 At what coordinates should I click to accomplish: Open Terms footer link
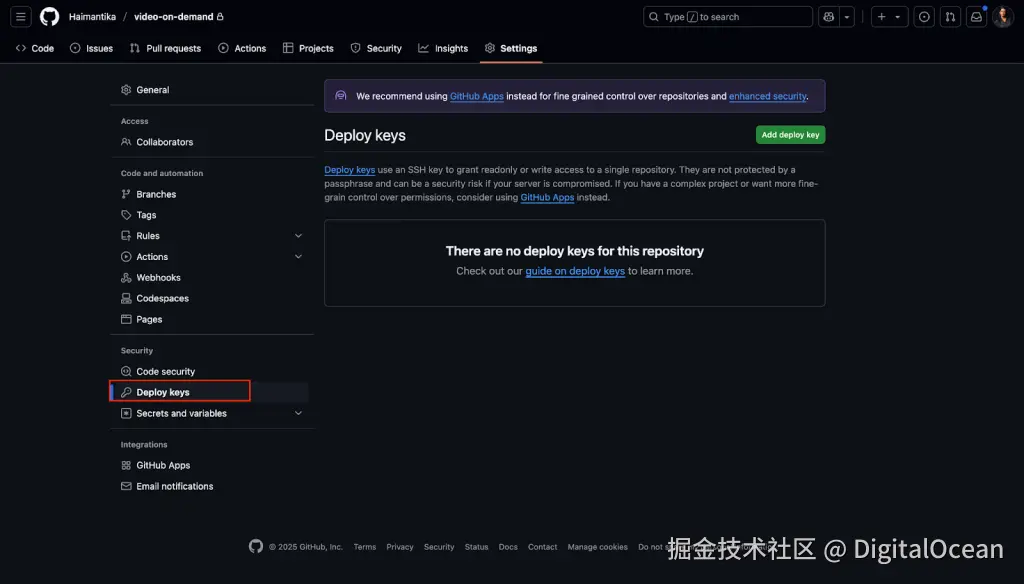click(364, 547)
